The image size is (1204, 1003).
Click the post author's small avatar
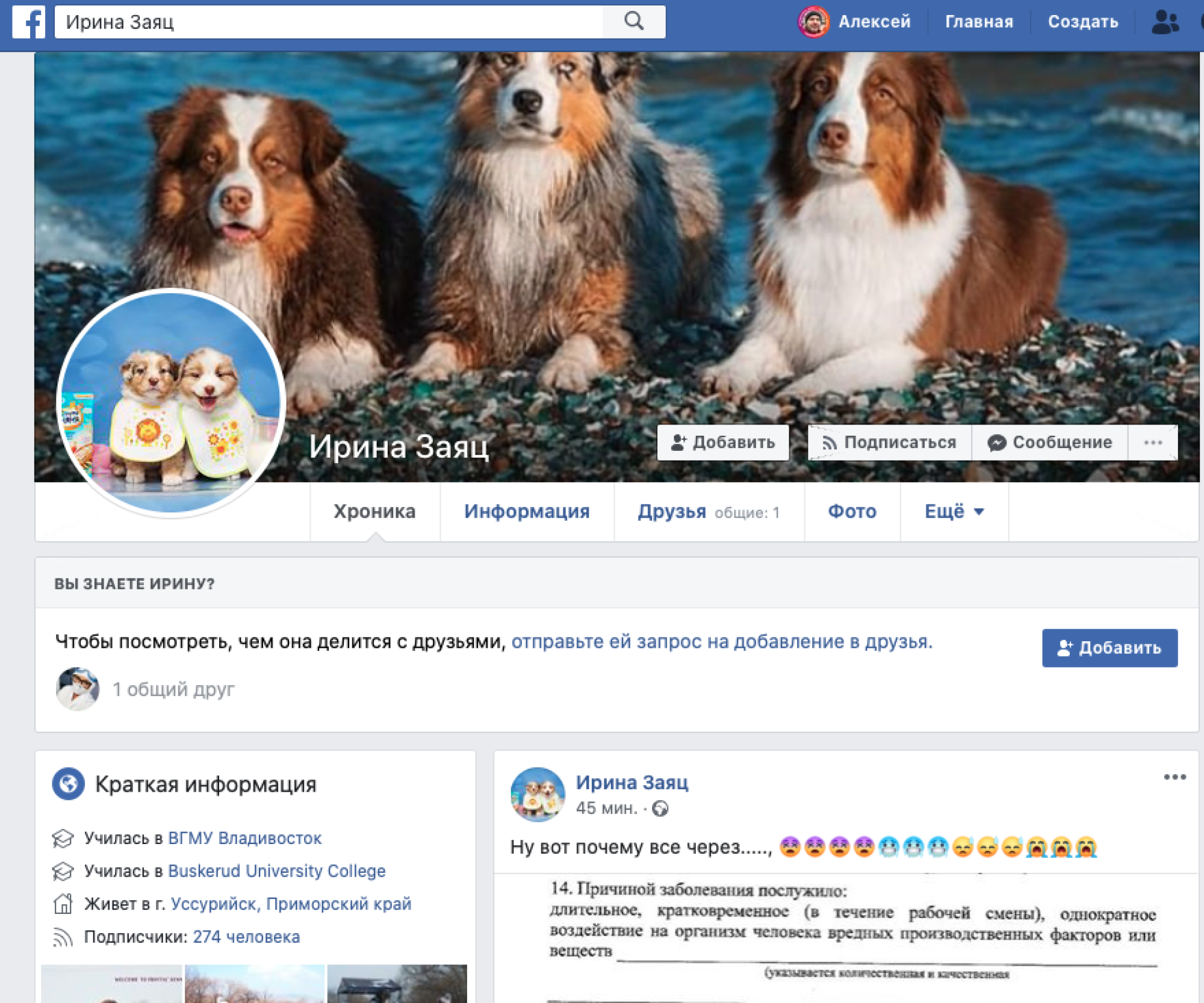tap(538, 795)
